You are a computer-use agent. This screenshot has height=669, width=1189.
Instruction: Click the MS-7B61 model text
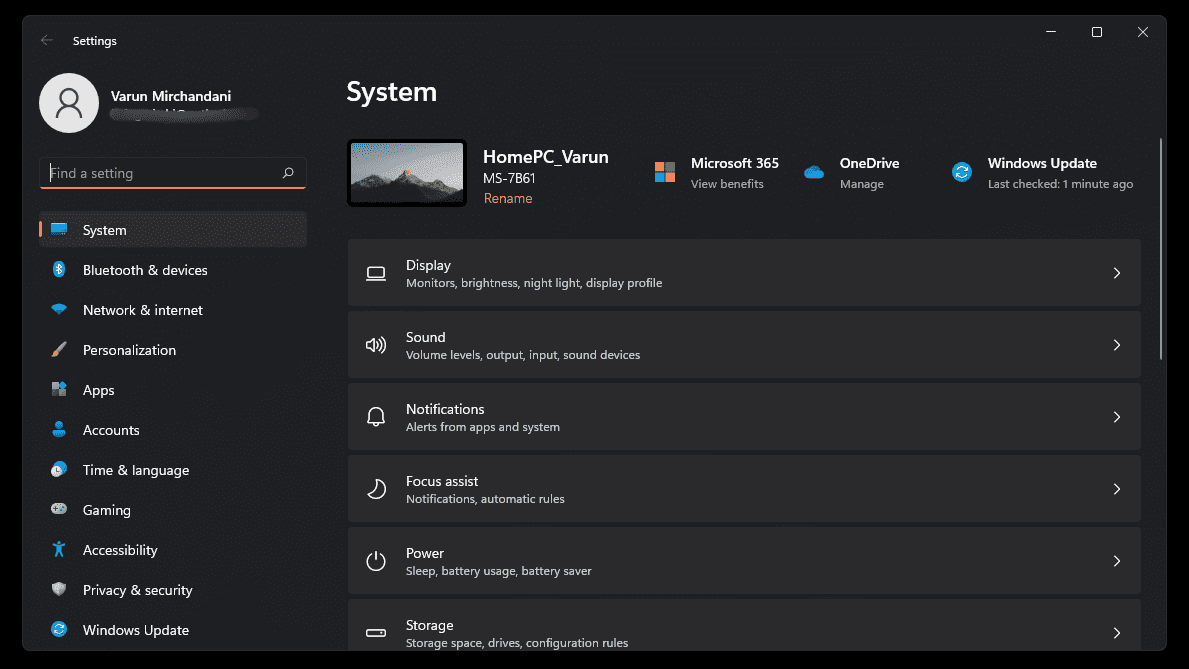pos(510,178)
